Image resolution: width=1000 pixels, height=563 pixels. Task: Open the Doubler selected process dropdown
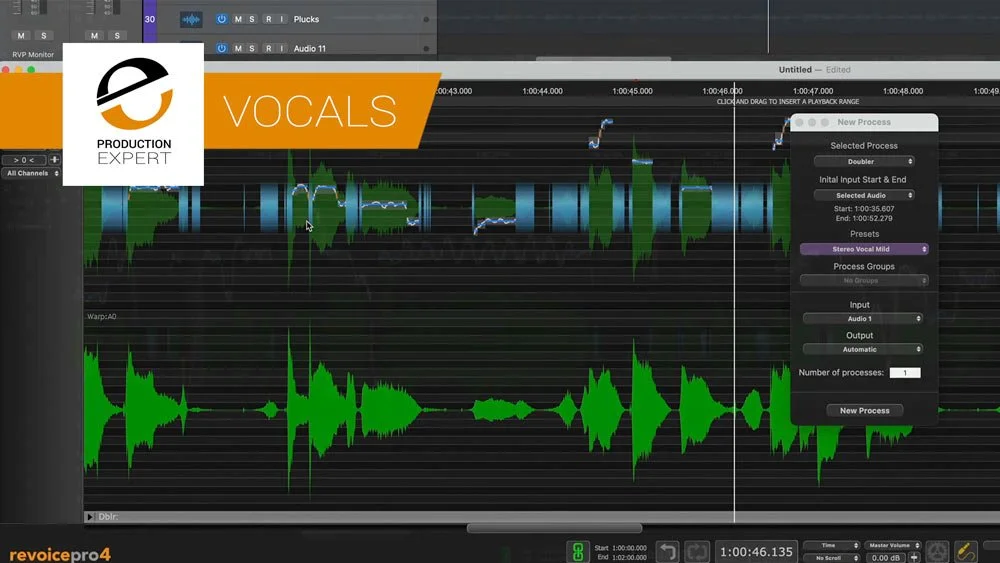[x=864, y=161]
